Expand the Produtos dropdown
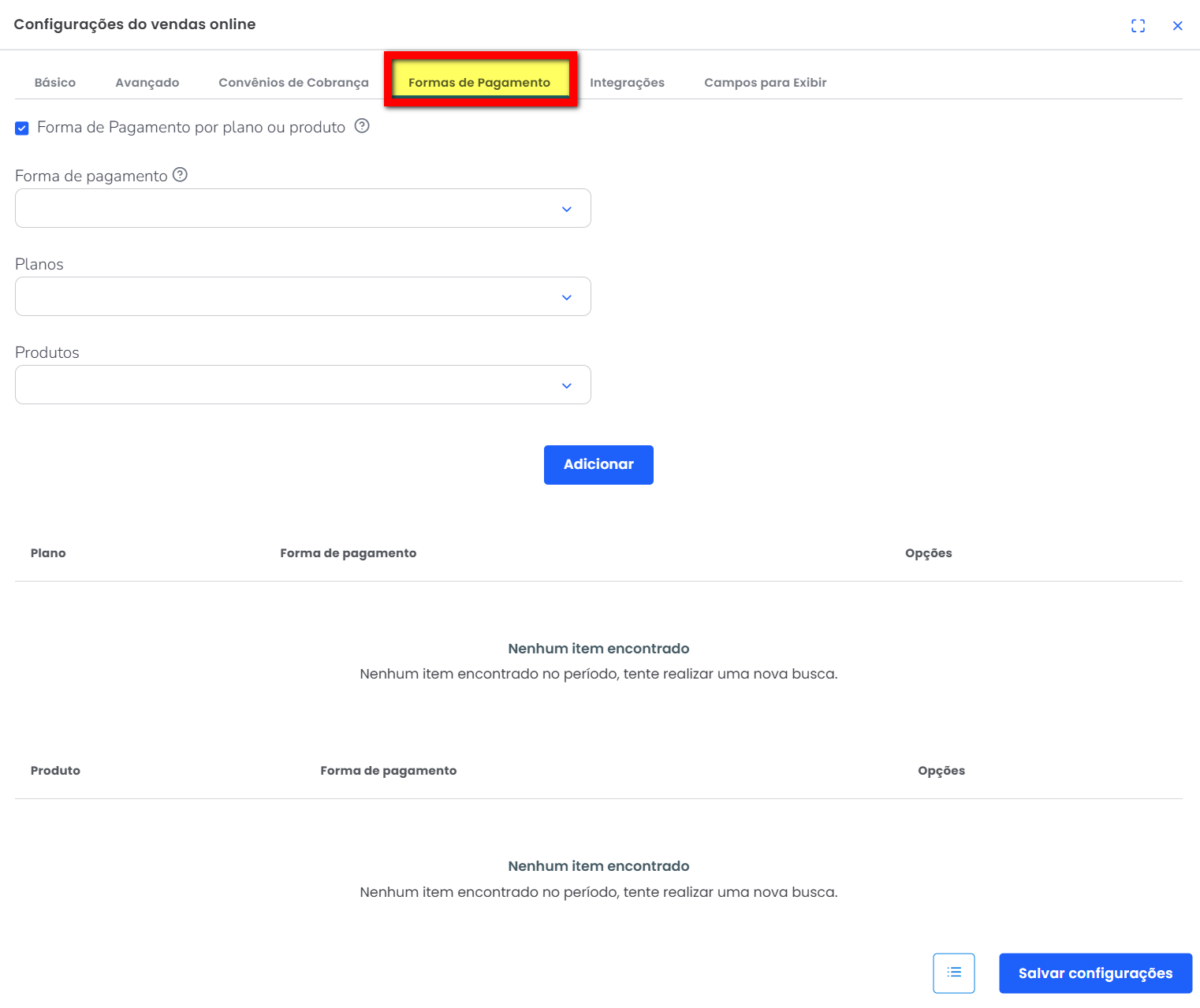 click(303, 385)
